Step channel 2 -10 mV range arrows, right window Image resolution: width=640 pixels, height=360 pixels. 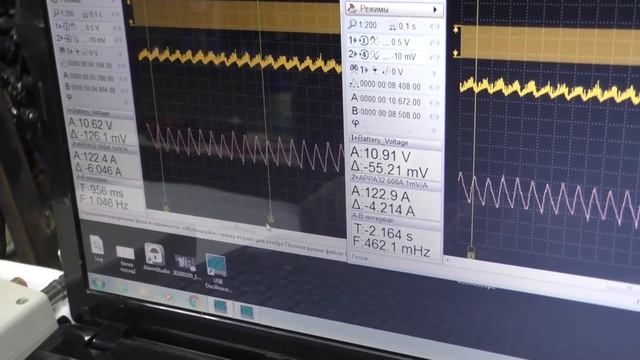[435, 58]
